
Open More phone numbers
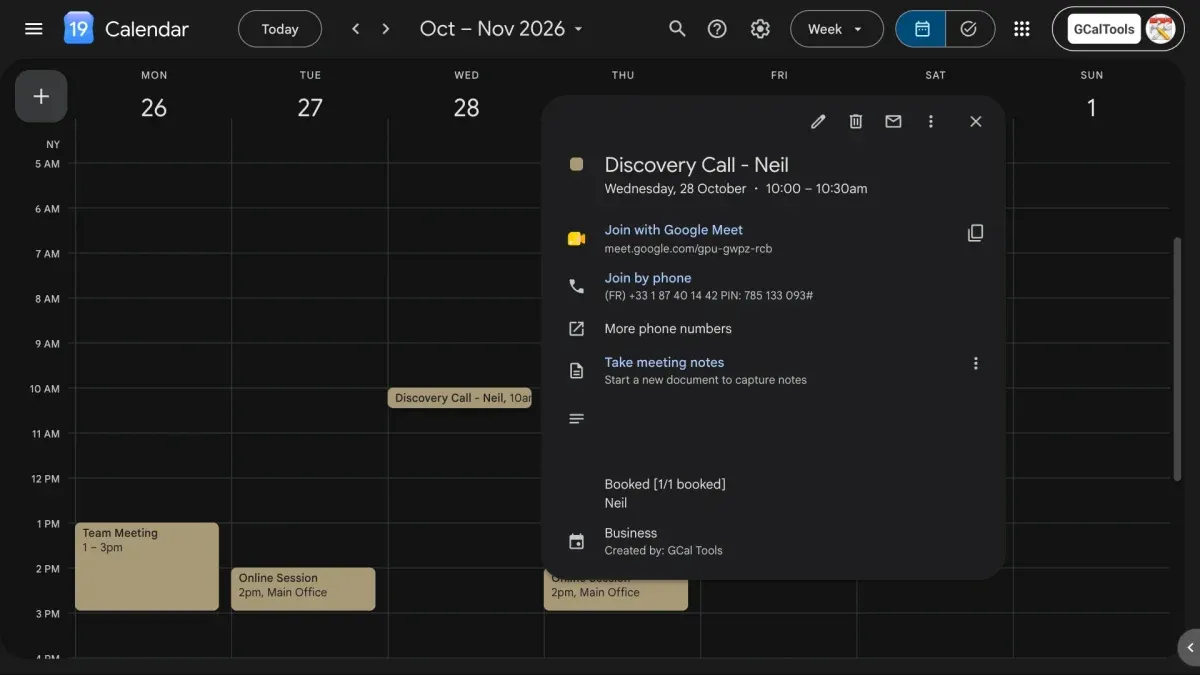pyautogui.click(x=667, y=329)
